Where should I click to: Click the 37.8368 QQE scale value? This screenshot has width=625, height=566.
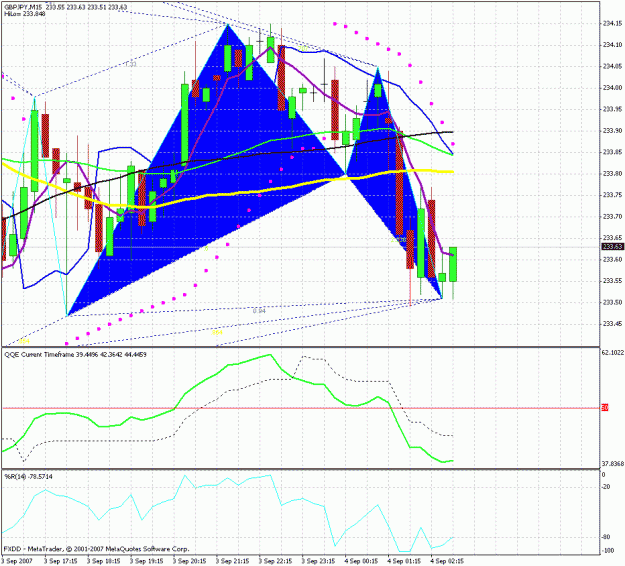[613, 464]
